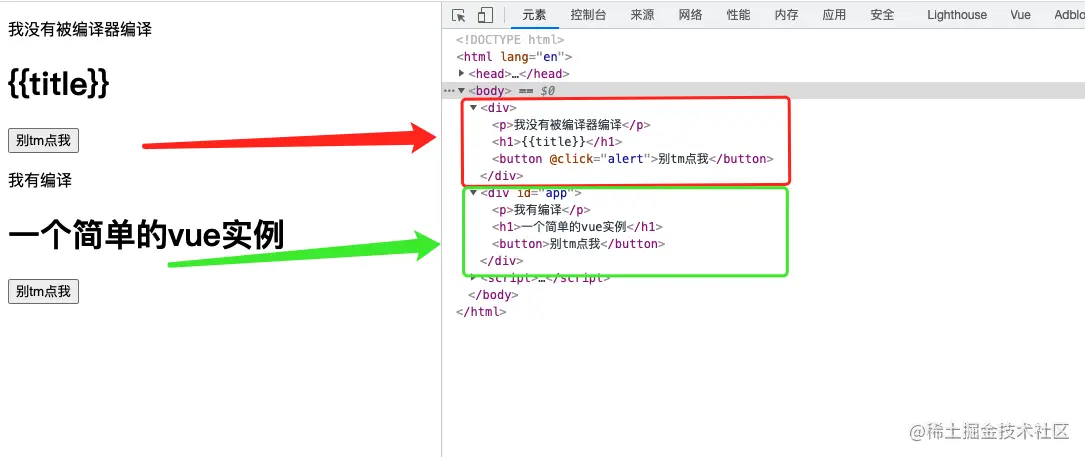Select the <!DOCTYPE html> line
The image size is (1085, 457).
click(511, 39)
